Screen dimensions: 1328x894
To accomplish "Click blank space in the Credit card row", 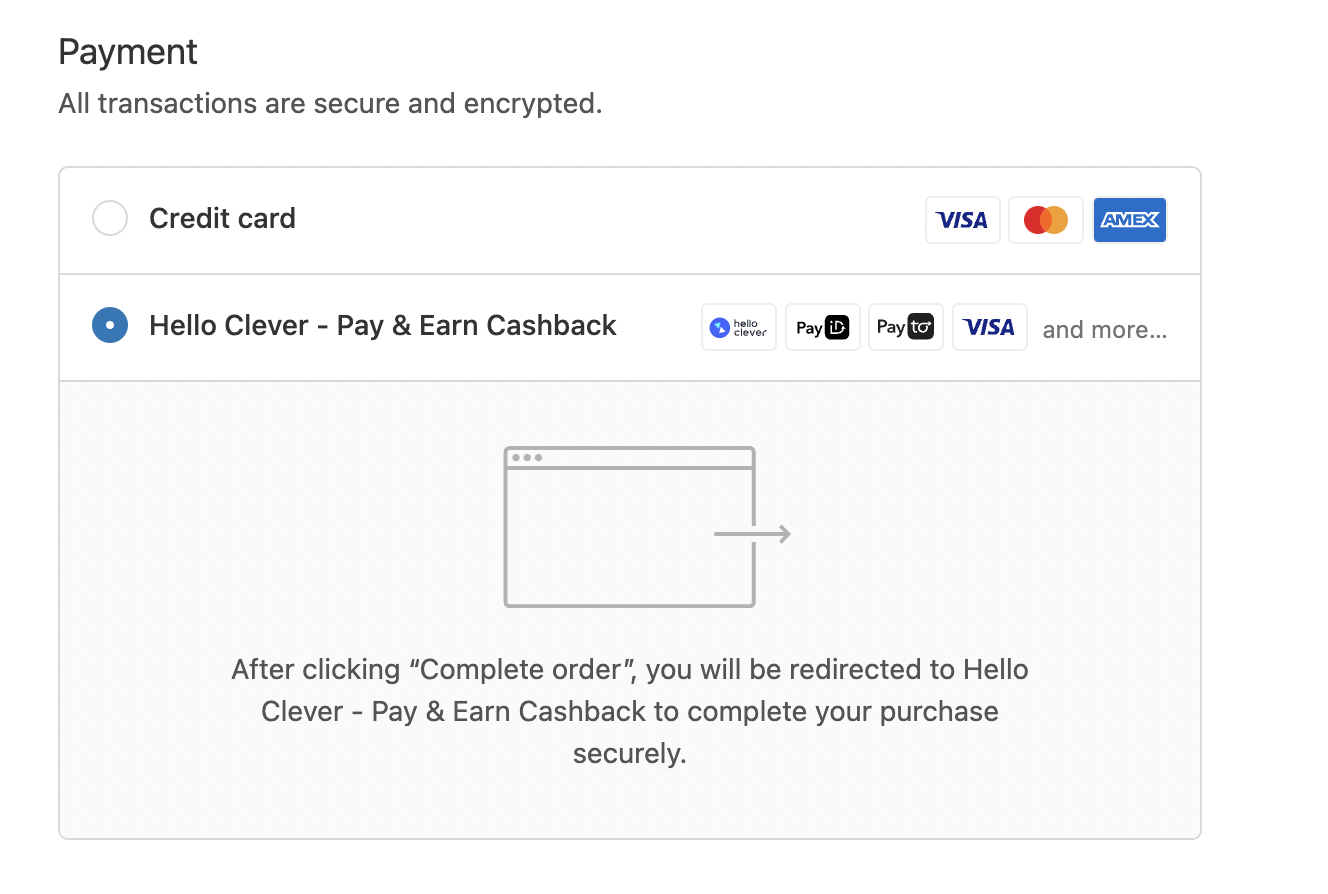I will tap(600, 220).
